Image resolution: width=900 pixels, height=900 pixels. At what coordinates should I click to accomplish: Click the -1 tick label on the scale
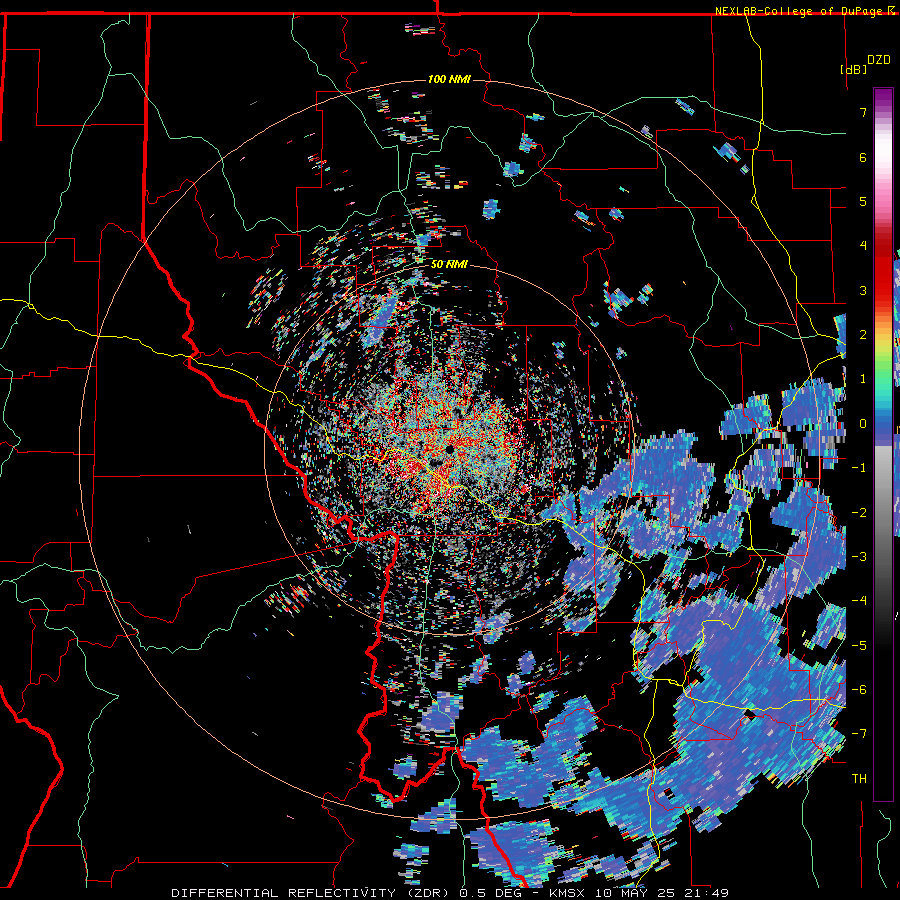pos(859,468)
